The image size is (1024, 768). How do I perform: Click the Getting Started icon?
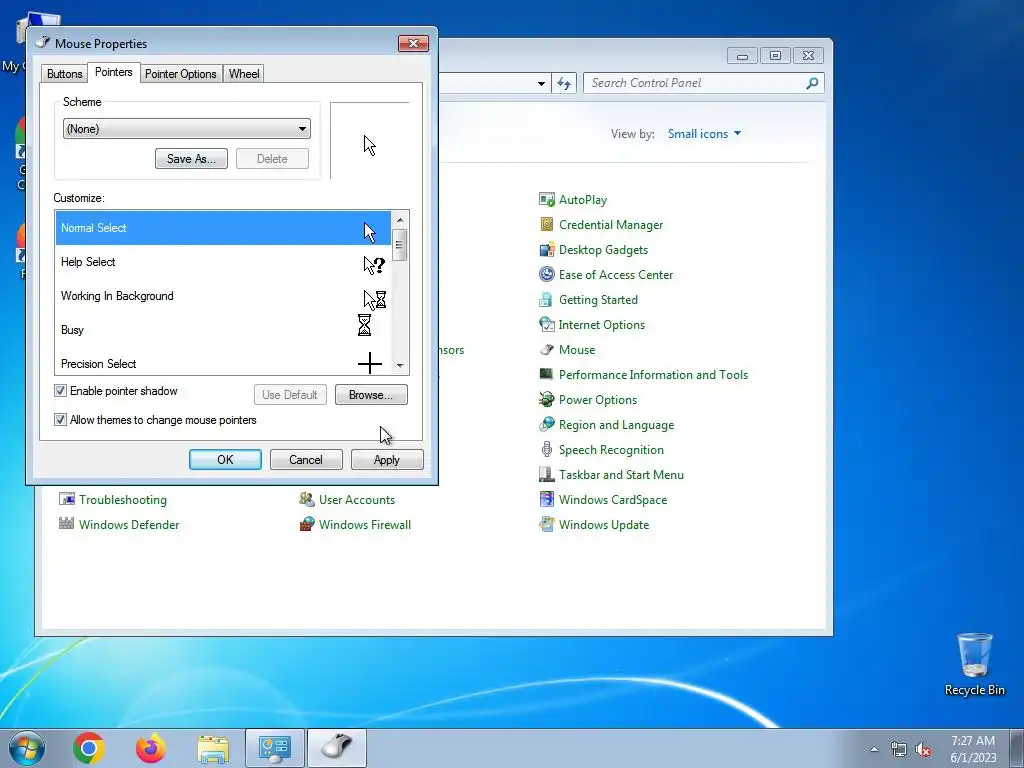[547, 300]
